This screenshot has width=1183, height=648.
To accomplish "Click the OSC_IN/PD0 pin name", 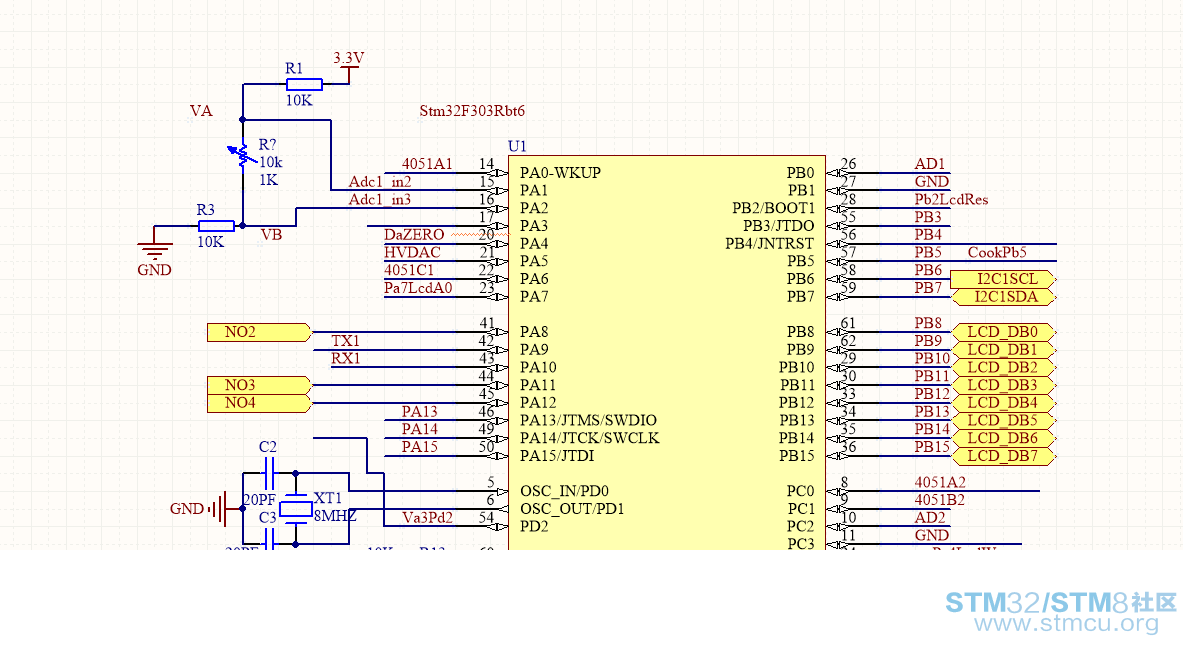I will tap(564, 491).
